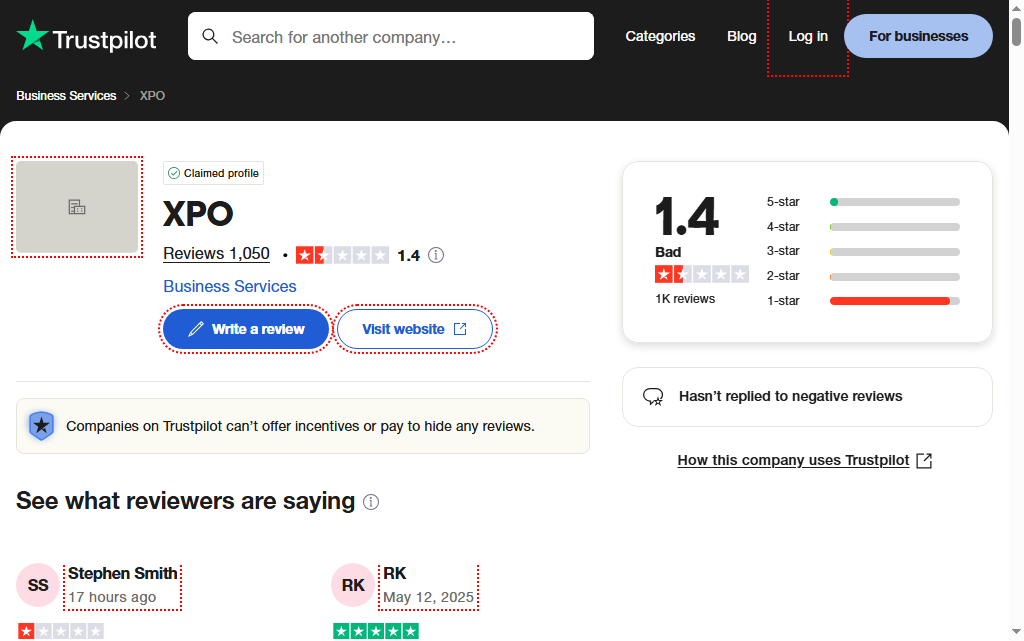Click external link icon beside Trustpilot usage link

(x=924, y=460)
